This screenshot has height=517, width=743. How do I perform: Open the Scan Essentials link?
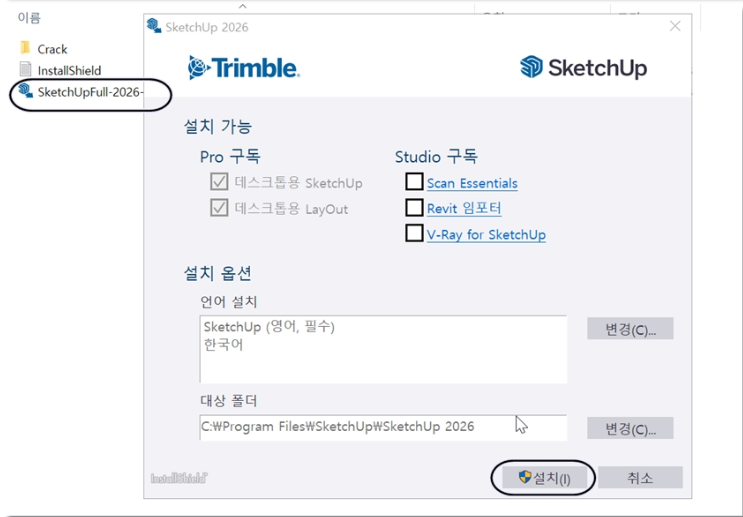(472, 183)
